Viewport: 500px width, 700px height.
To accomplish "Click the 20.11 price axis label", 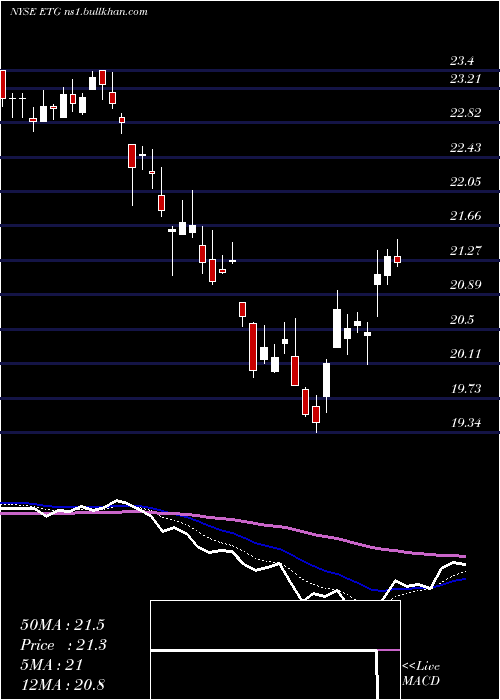I will 465,354.
